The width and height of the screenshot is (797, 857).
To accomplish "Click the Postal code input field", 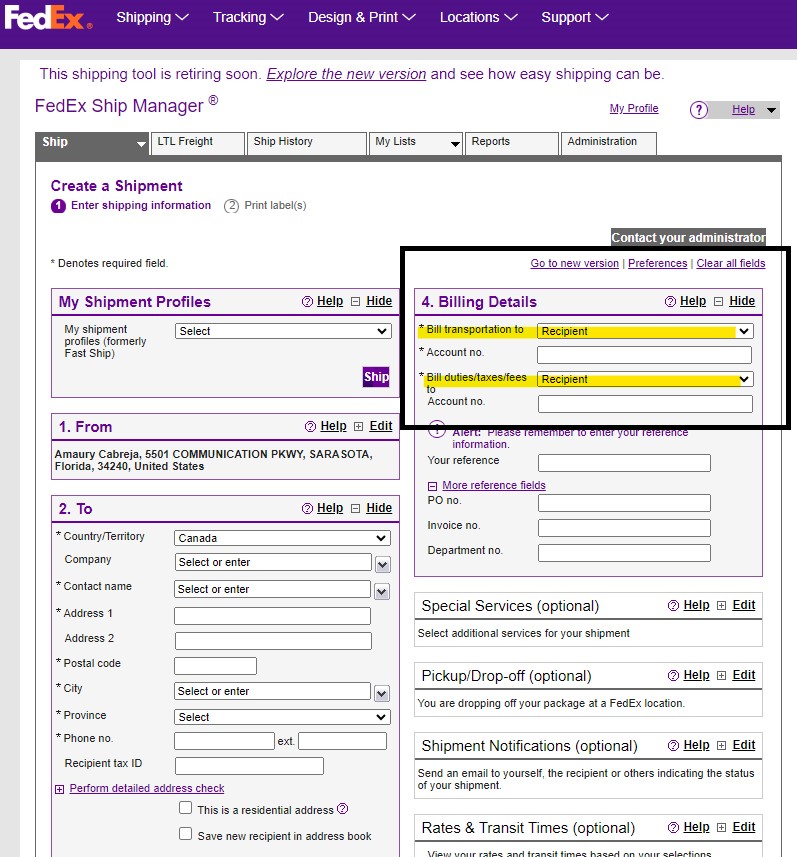I will click(x=215, y=666).
